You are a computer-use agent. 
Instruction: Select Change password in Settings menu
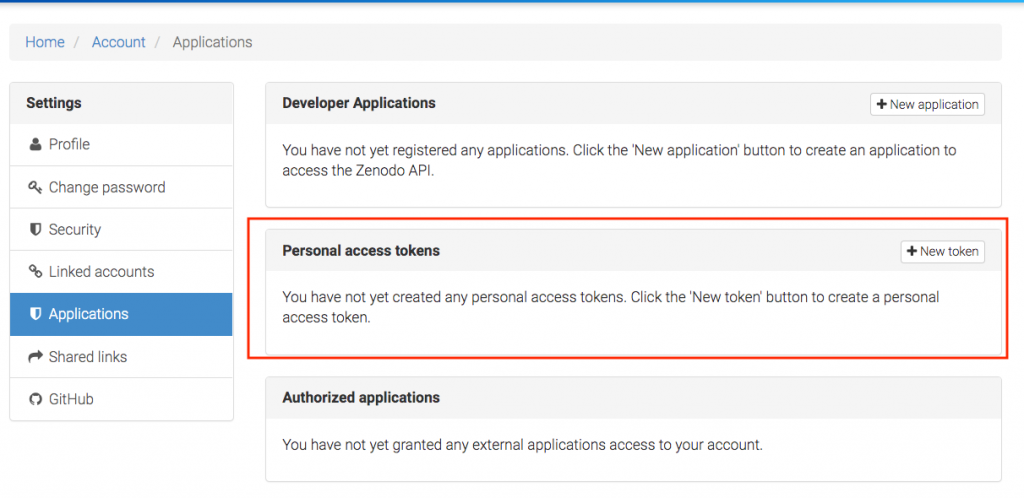[x=121, y=187]
